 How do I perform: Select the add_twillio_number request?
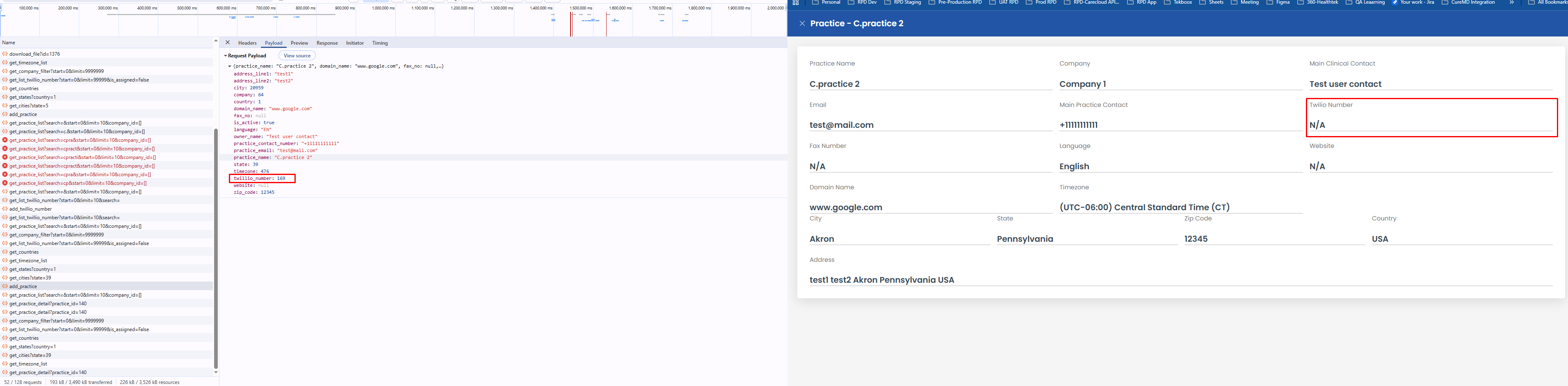(x=30, y=209)
